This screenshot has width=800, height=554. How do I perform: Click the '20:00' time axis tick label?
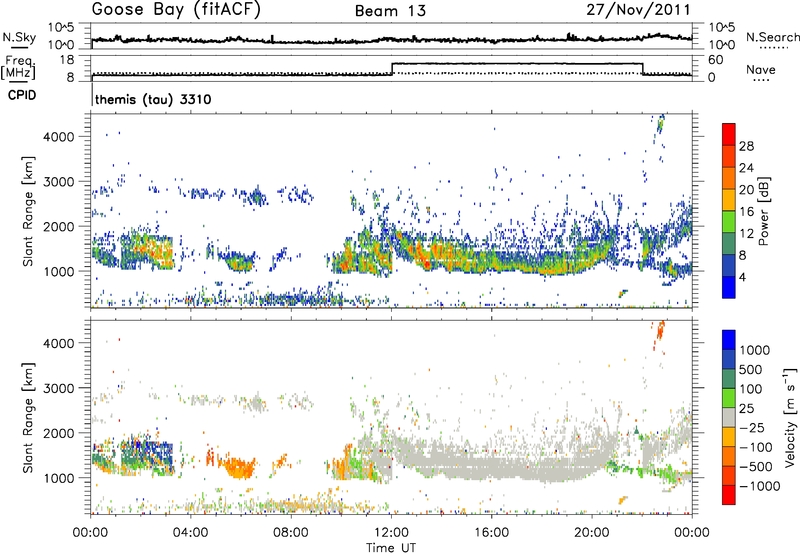(592, 533)
